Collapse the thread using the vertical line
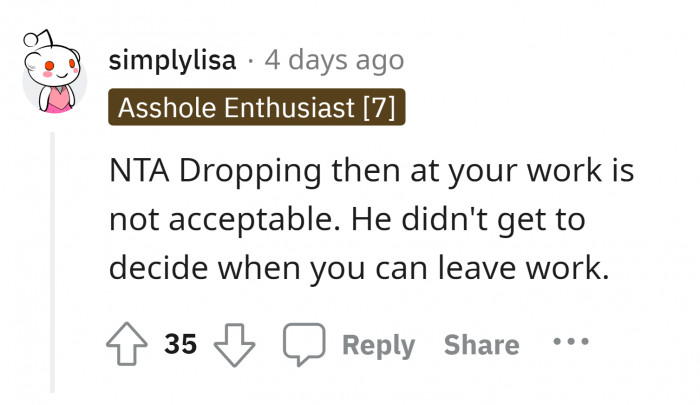The width and height of the screenshot is (700, 405). (52, 260)
